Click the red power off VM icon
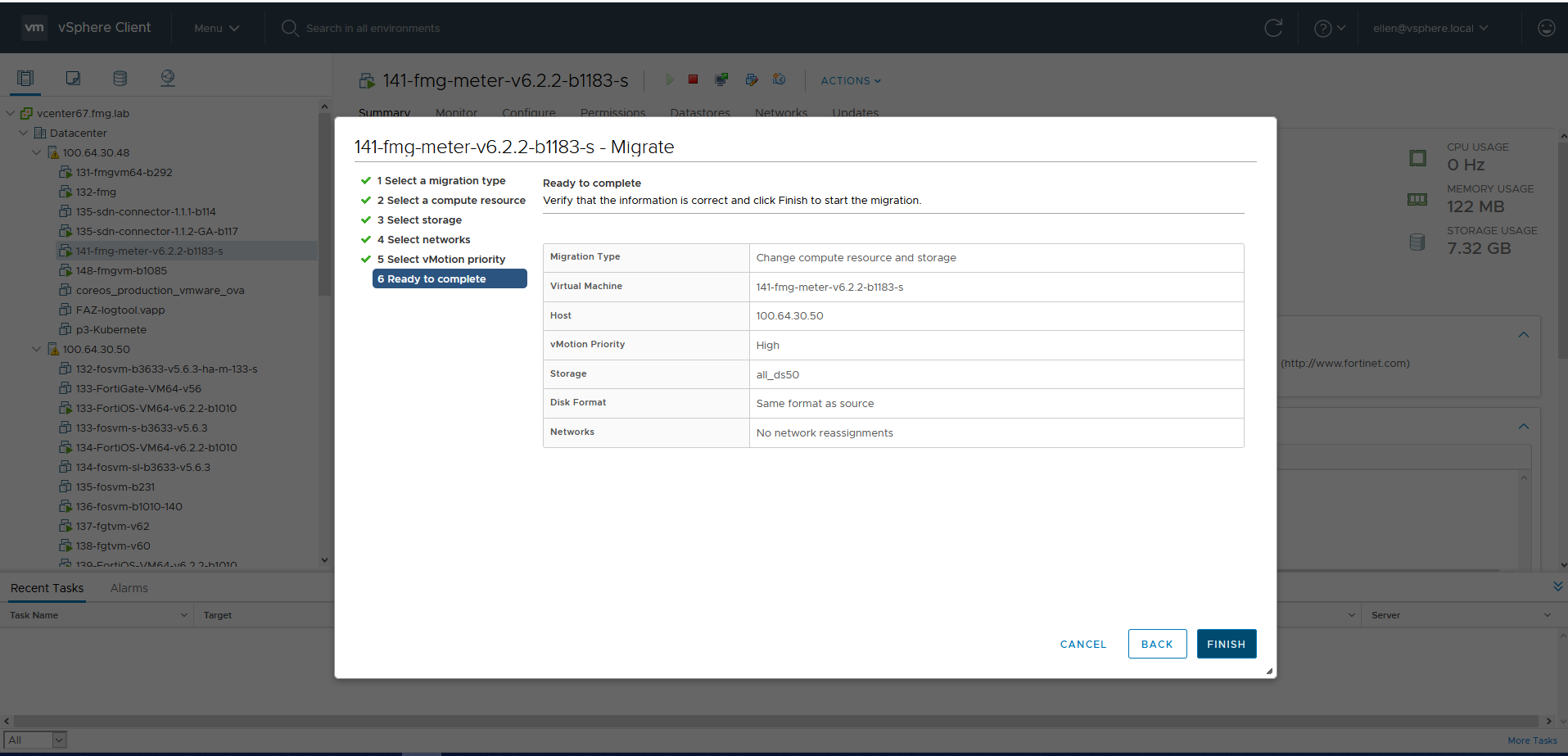 (x=693, y=79)
